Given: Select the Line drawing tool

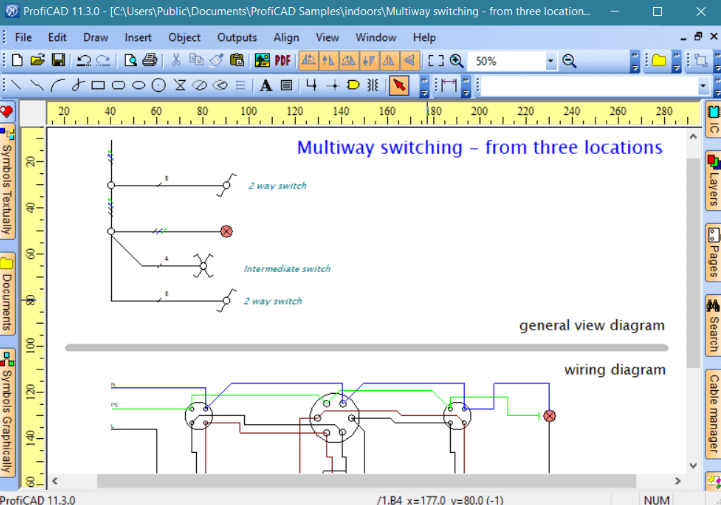Looking at the screenshot, I should (x=16, y=85).
